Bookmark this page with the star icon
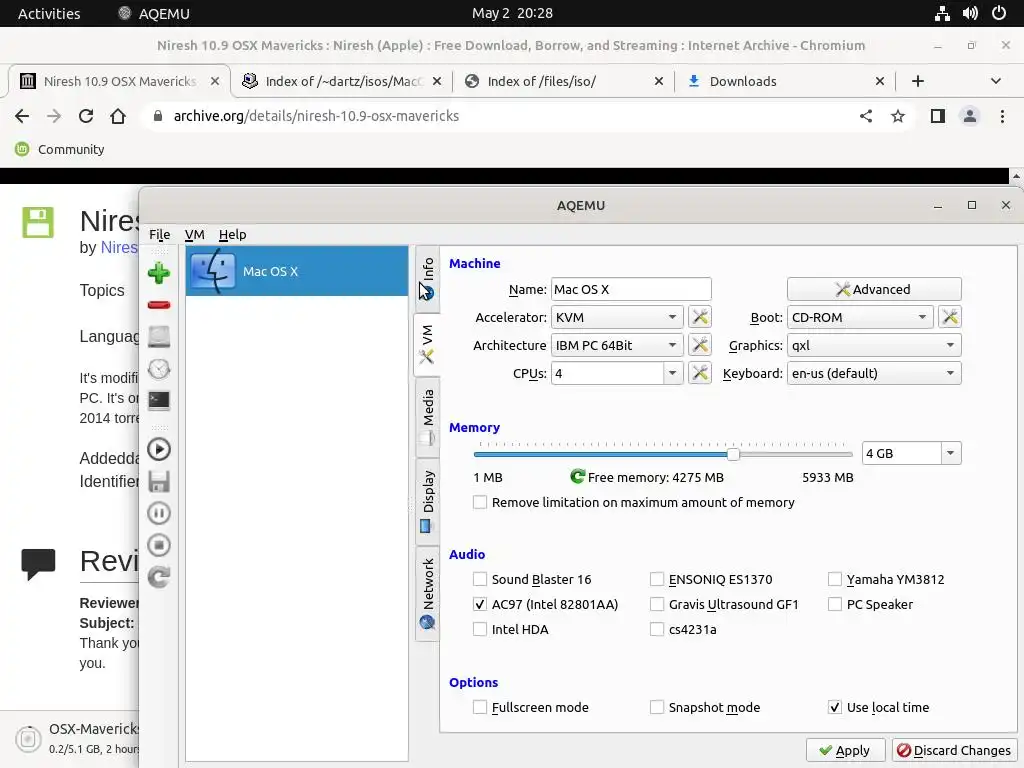This screenshot has width=1024, height=768. click(x=898, y=116)
